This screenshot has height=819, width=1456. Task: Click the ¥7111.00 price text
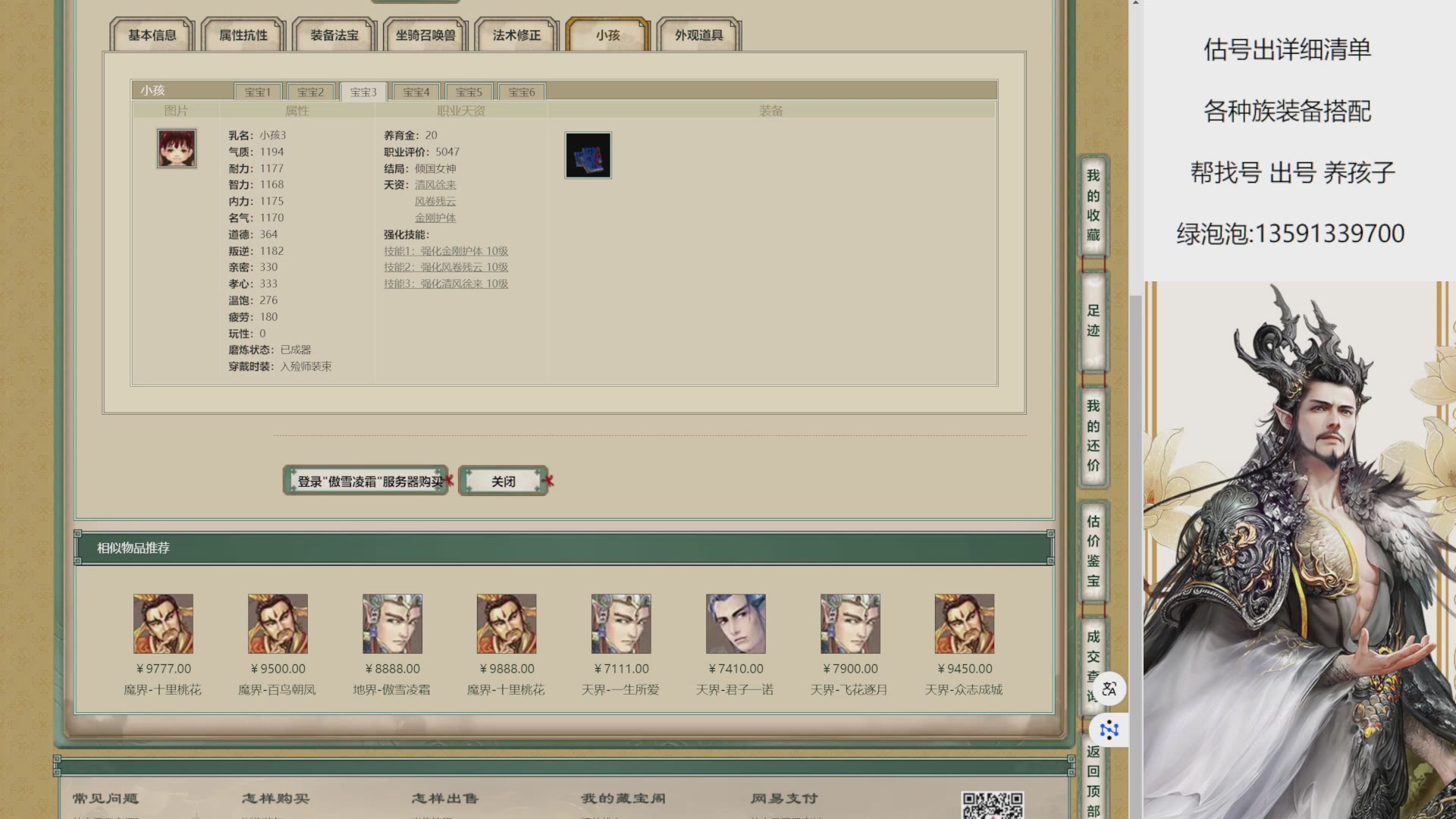(x=621, y=669)
